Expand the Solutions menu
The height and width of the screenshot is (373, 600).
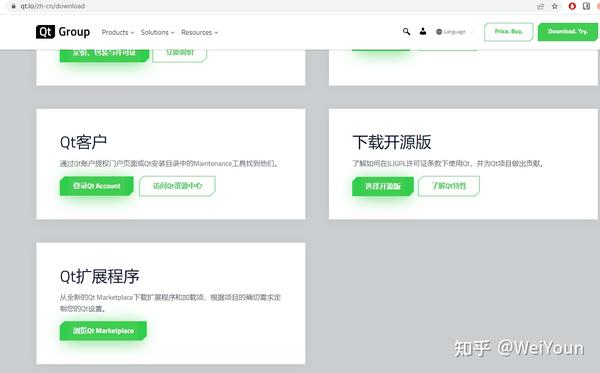pos(157,33)
